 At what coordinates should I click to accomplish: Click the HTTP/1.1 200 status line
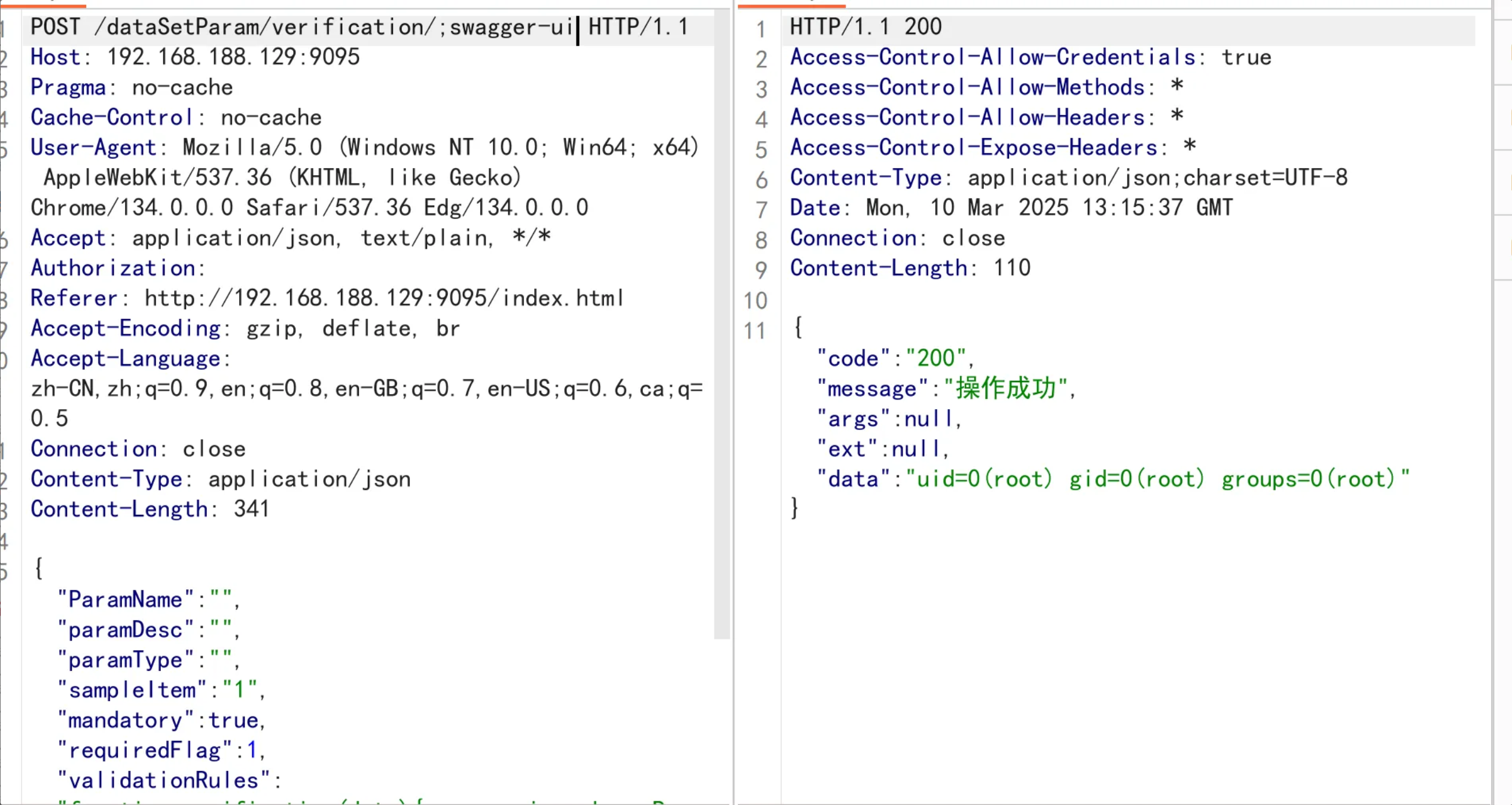865,28
